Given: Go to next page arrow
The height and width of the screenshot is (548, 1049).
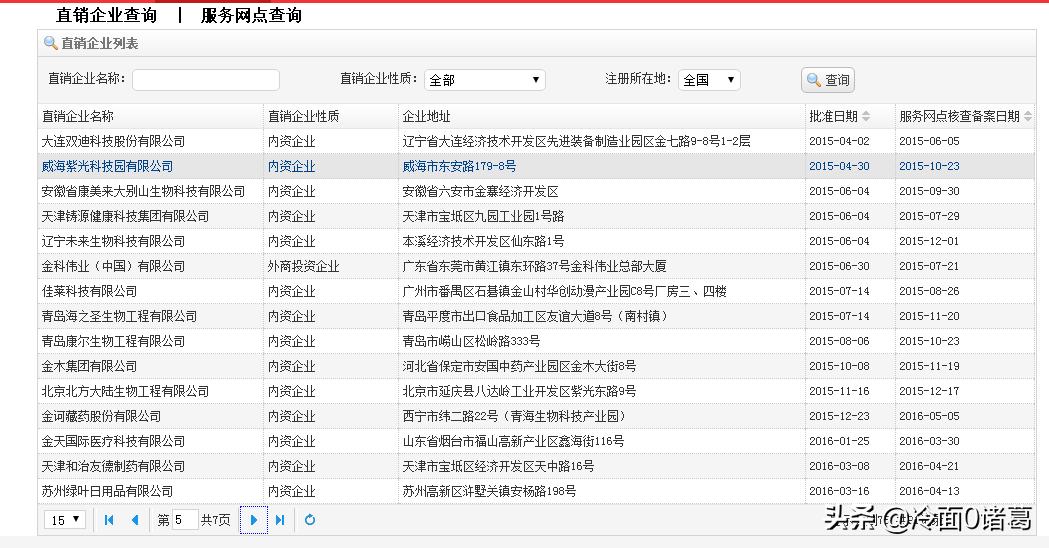Looking at the screenshot, I should (x=254, y=520).
